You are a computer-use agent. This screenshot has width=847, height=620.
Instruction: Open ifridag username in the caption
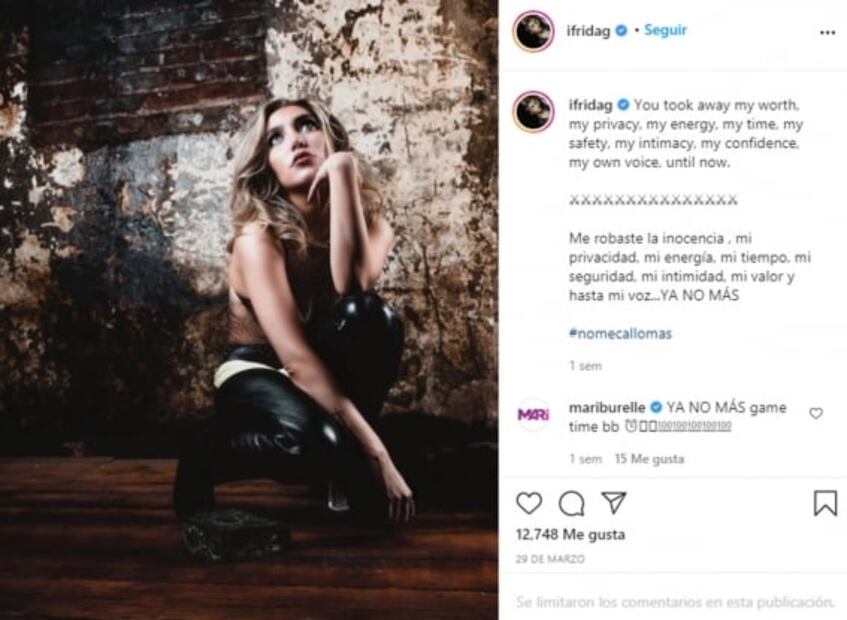coord(589,105)
